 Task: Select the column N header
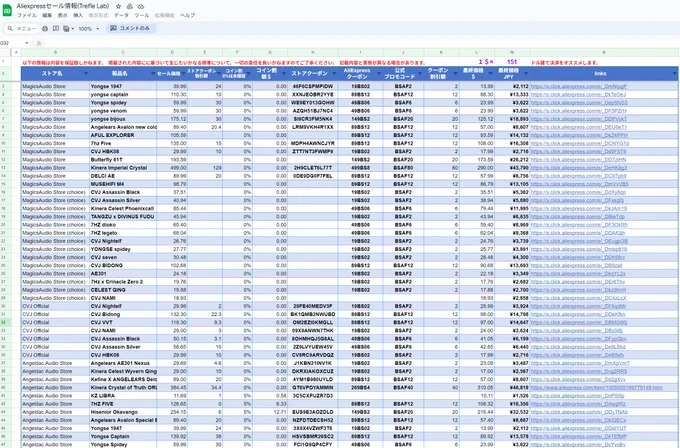tap(603, 52)
